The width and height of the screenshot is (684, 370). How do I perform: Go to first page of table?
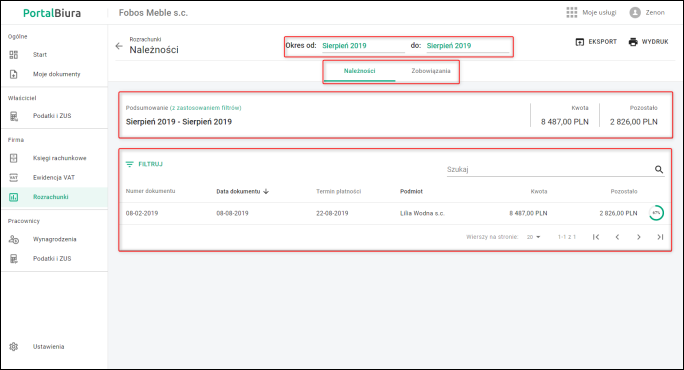click(596, 237)
